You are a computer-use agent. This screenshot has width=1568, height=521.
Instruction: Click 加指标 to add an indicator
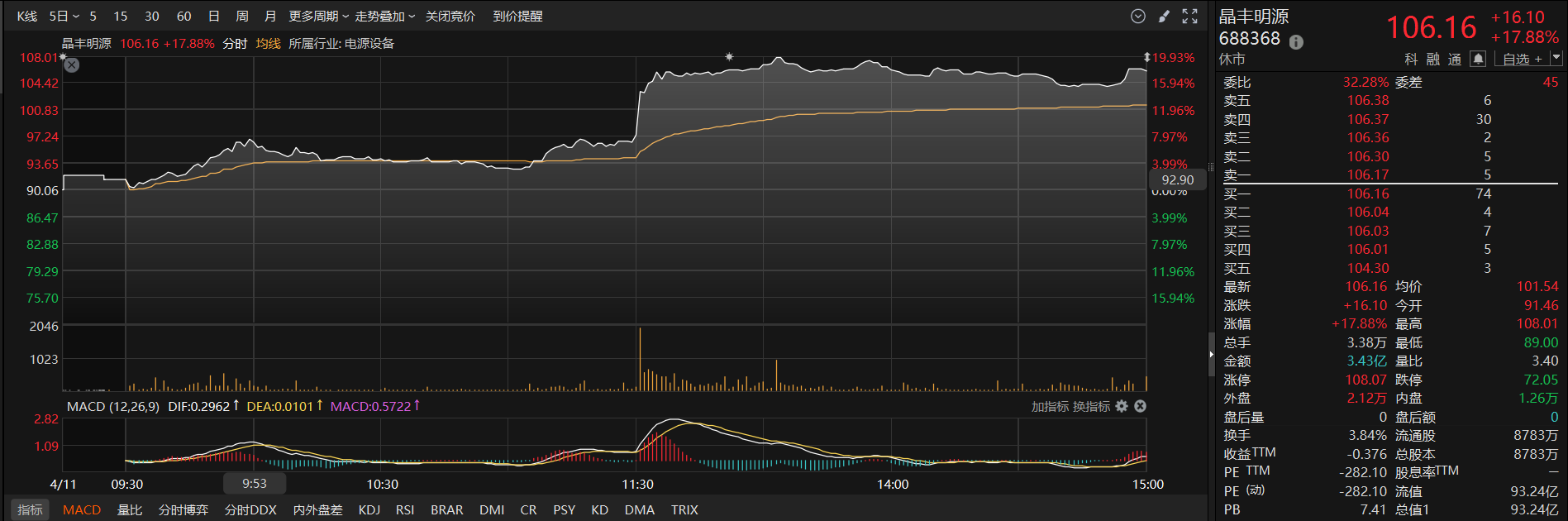1049,407
